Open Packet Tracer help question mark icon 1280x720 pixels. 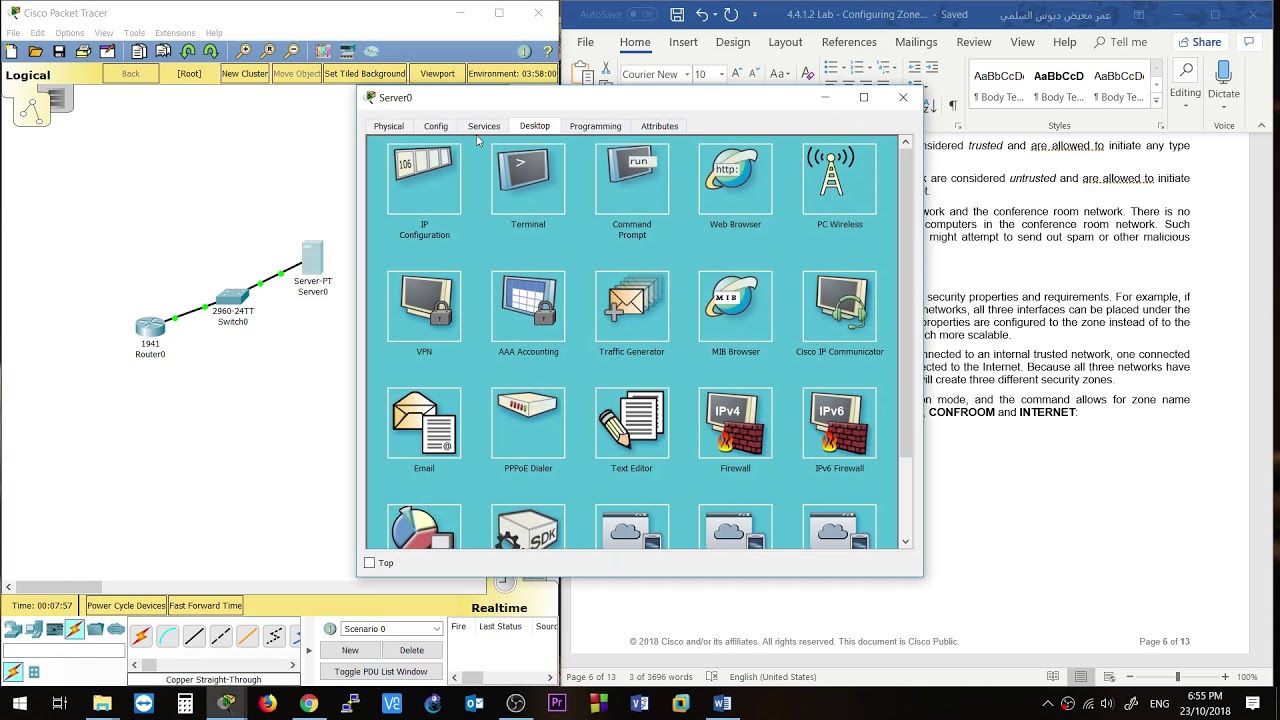tap(548, 51)
